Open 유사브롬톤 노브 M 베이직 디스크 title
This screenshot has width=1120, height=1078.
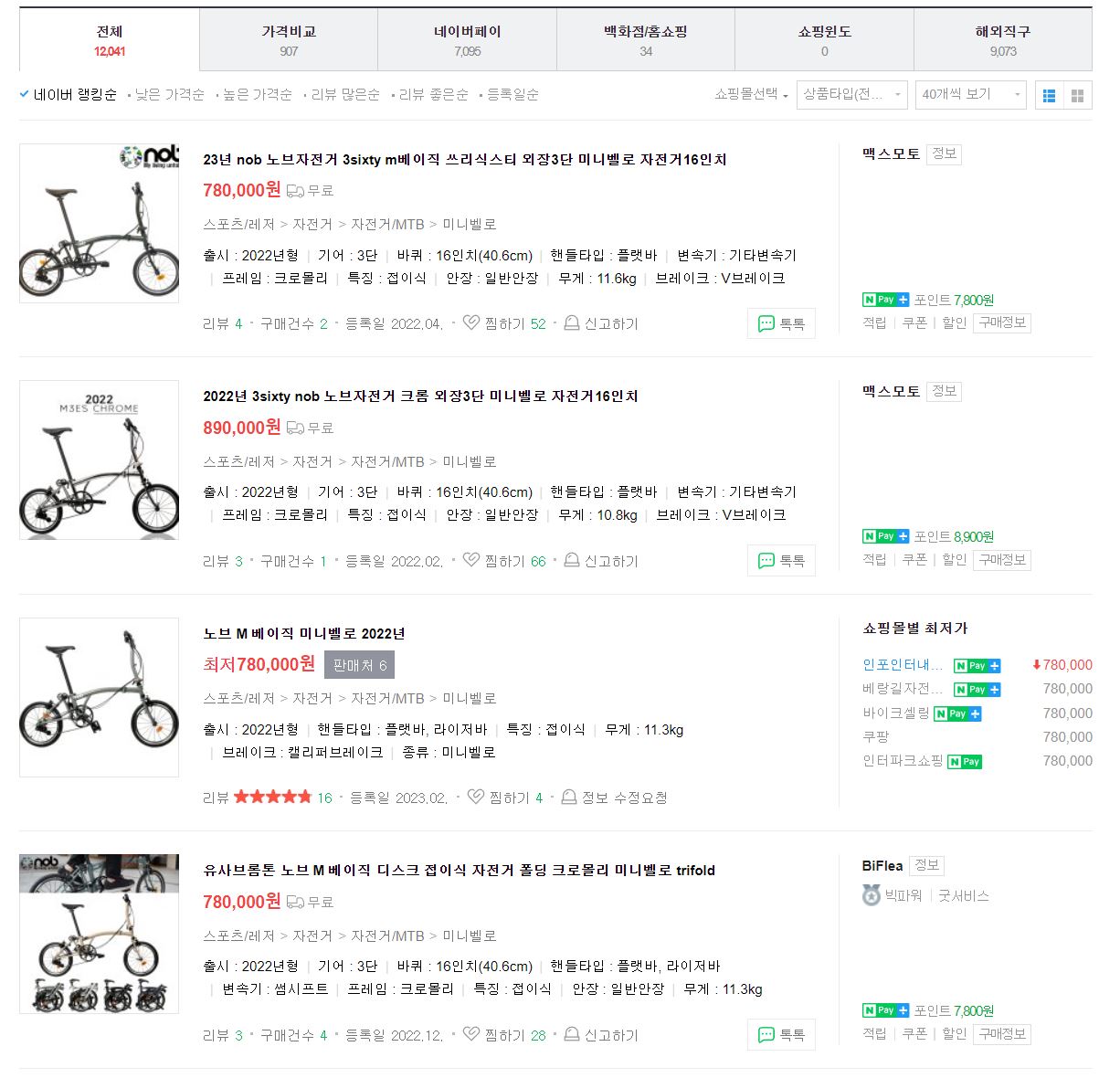coord(459,870)
